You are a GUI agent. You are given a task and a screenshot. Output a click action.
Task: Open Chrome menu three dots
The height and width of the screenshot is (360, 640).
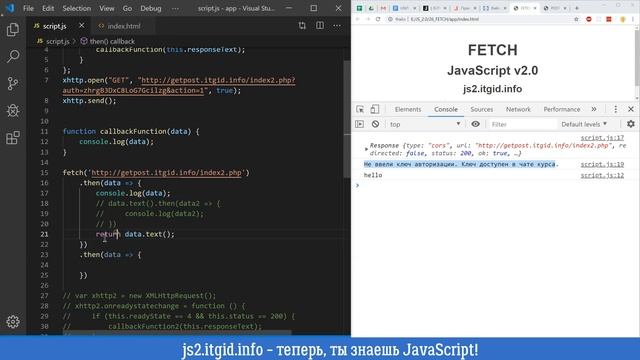[x=633, y=19]
